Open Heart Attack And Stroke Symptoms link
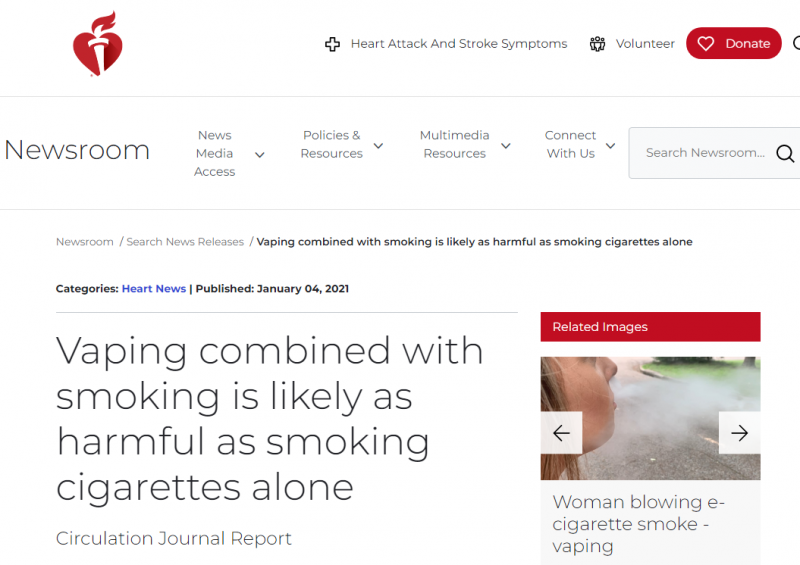800x565 pixels. (x=459, y=44)
